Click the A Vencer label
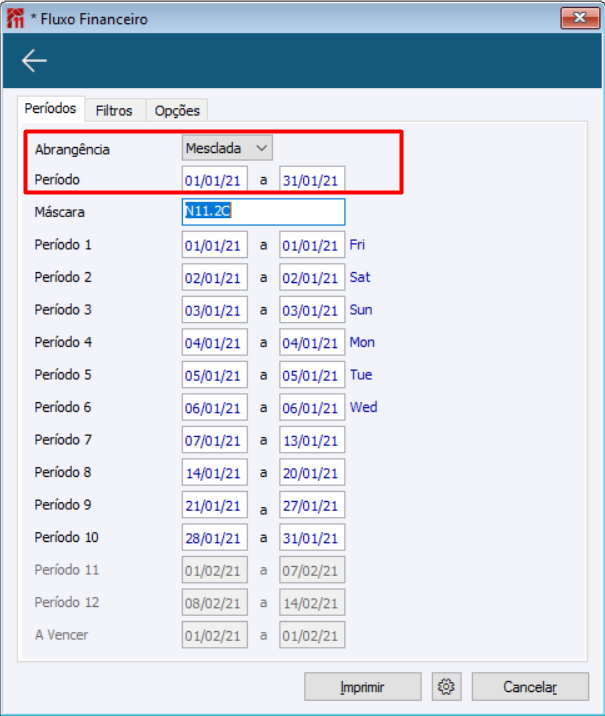 [62, 635]
